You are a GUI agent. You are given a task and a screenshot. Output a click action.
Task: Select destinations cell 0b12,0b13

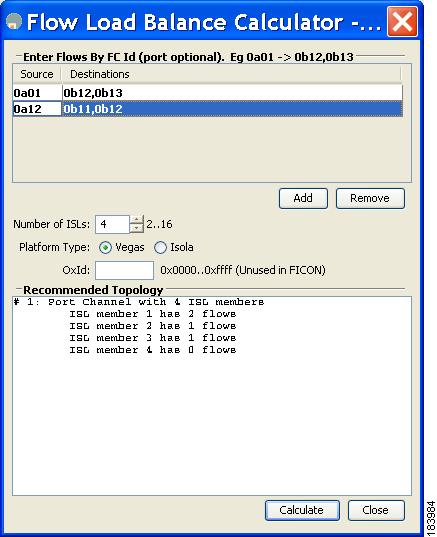point(232,93)
